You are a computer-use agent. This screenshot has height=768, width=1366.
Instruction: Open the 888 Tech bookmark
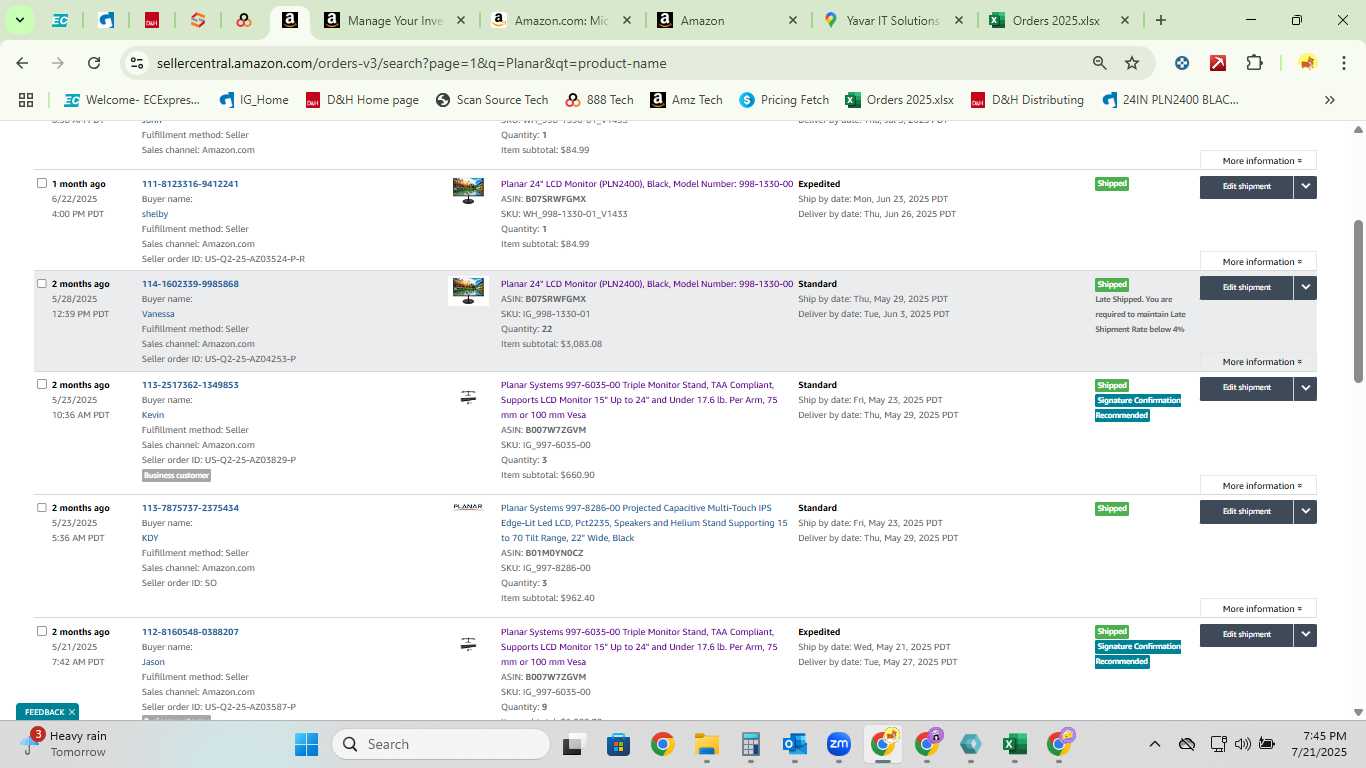click(x=599, y=100)
